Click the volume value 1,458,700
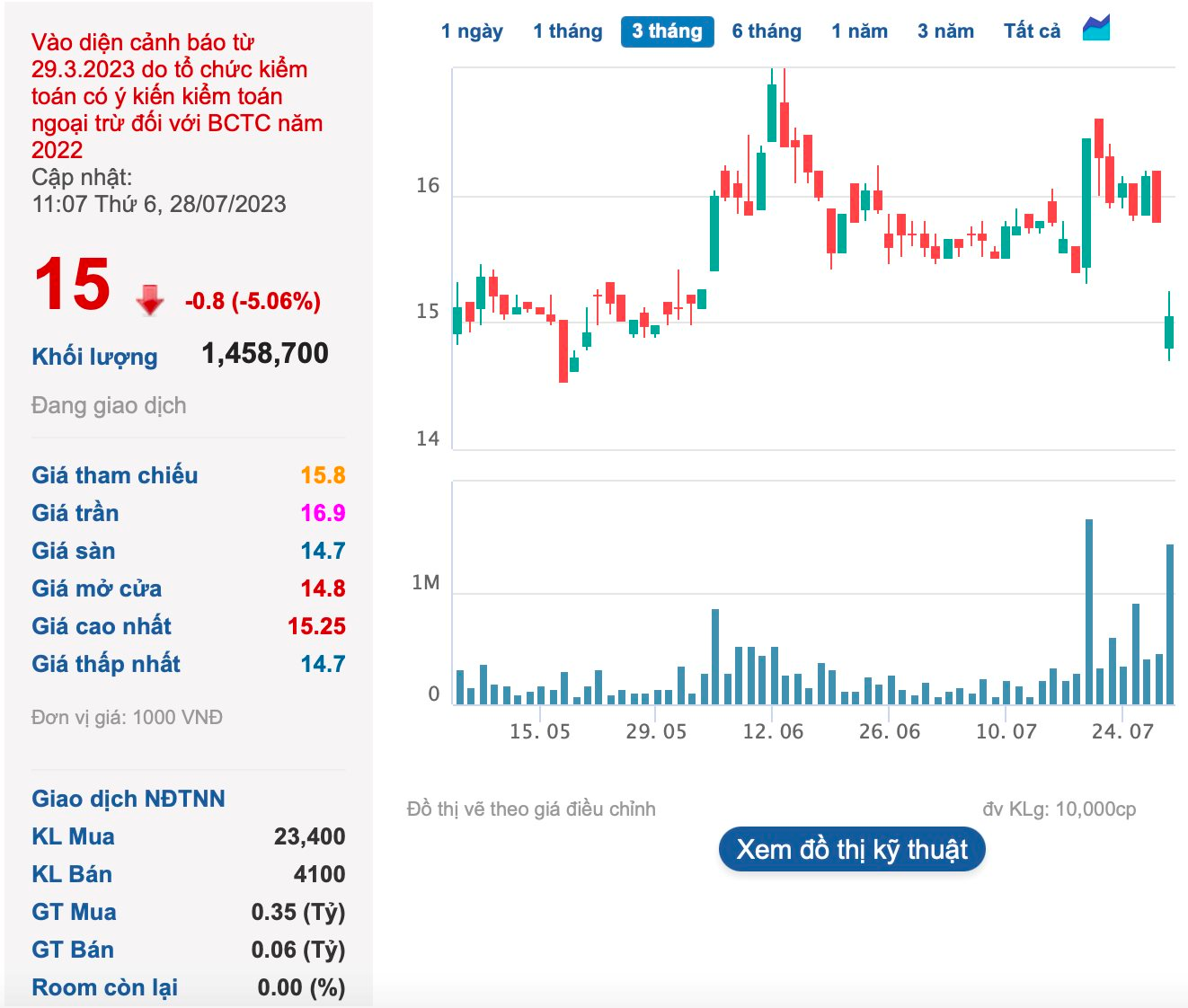This screenshot has width=1188, height=1008. [265, 353]
